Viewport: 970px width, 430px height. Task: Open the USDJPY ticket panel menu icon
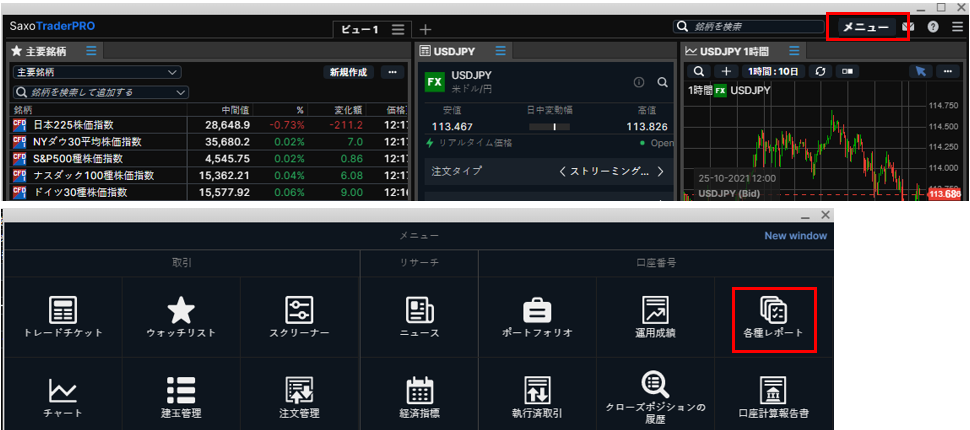500,51
